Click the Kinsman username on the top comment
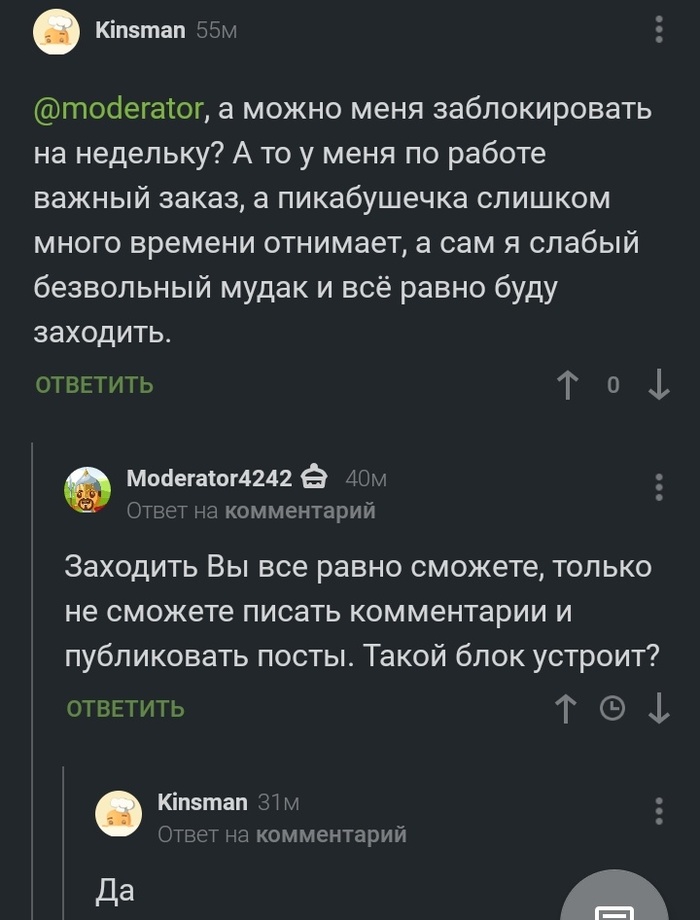The height and width of the screenshot is (920, 700). click(140, 30)
